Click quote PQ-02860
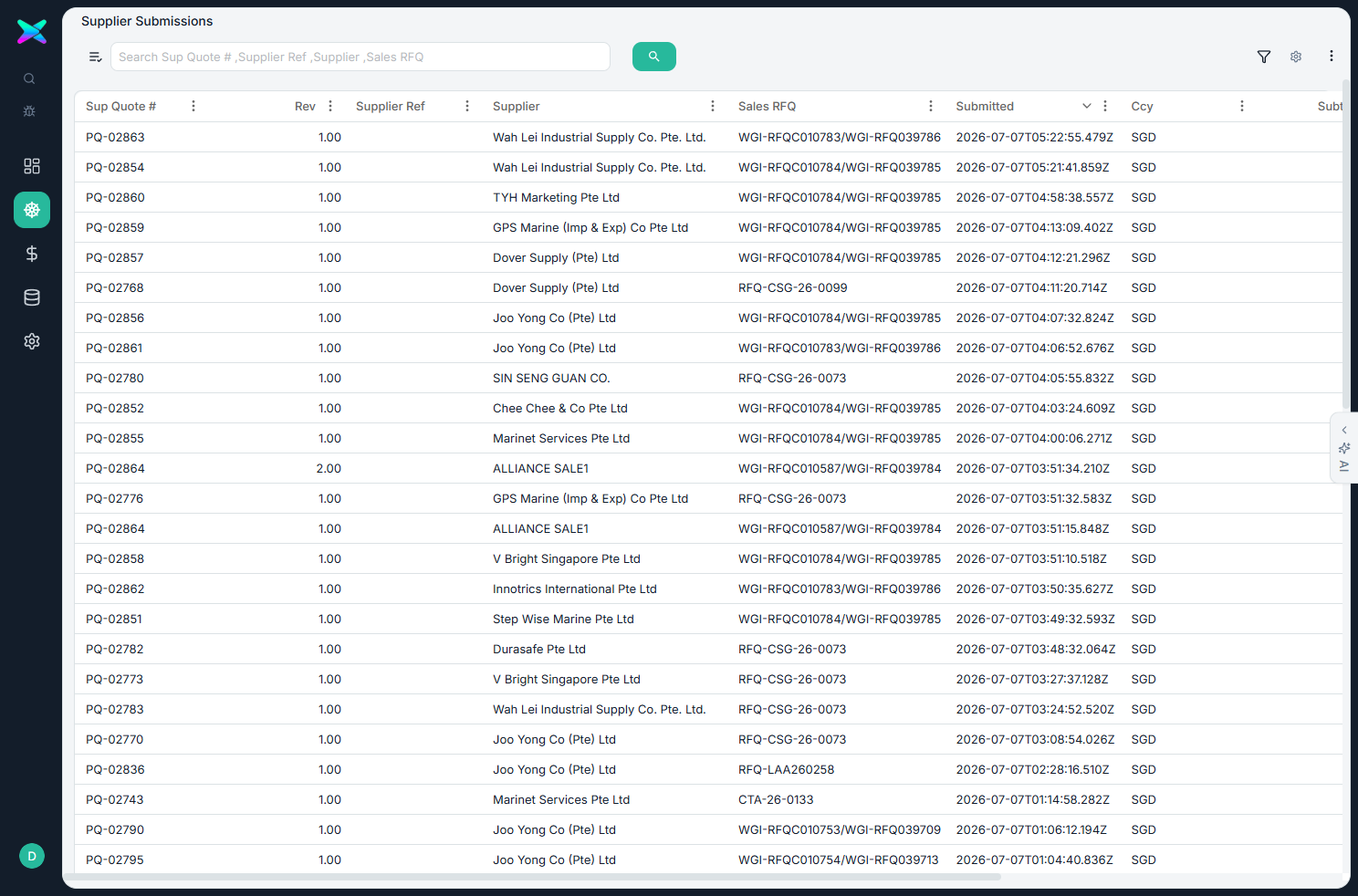Viewport: 1358px width, 896px height. click(115, 197)
